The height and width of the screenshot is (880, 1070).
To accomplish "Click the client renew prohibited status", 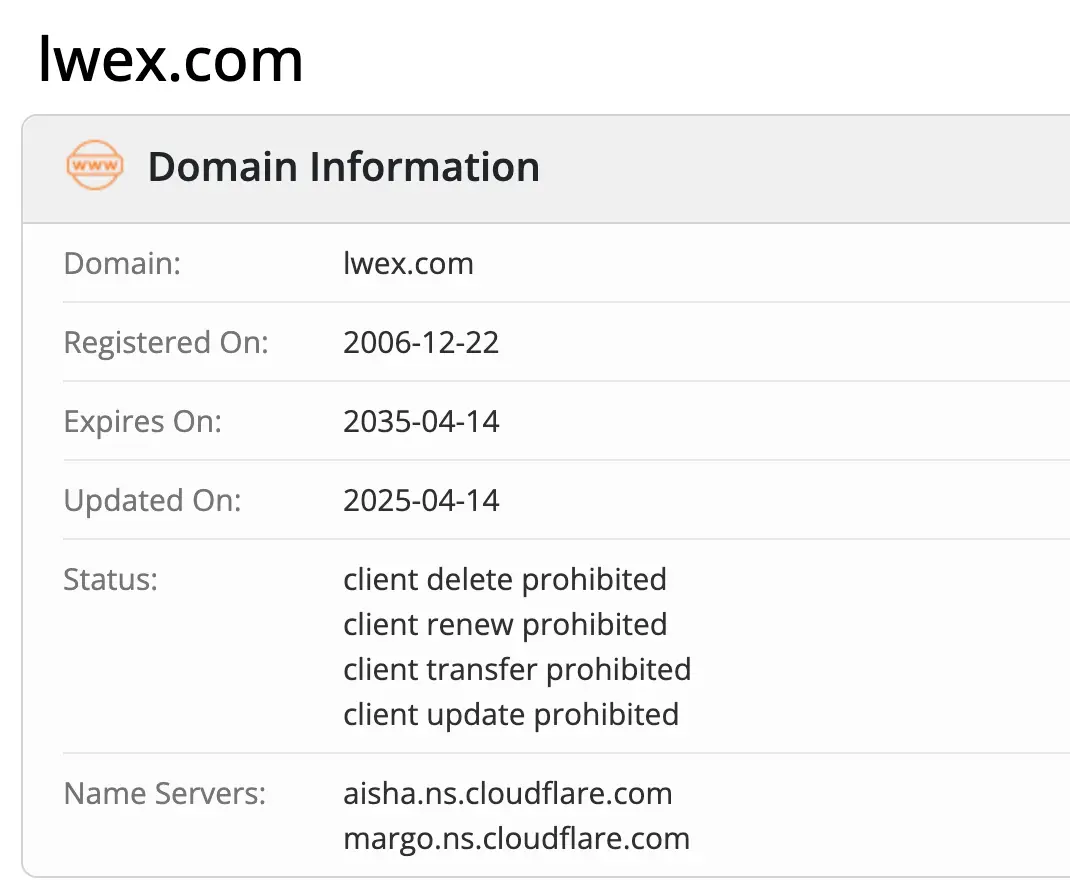I will 505,625.
